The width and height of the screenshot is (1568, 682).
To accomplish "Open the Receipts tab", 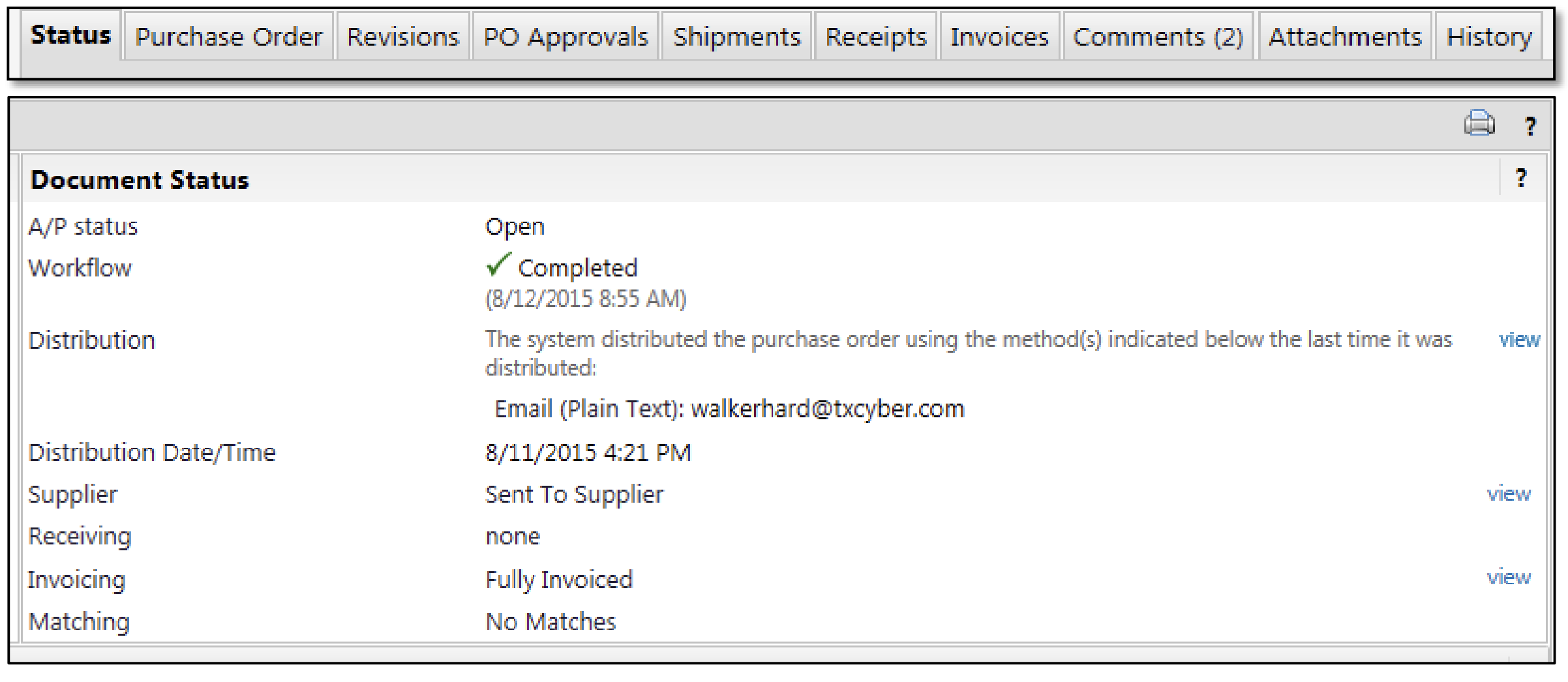I will 875,36.
